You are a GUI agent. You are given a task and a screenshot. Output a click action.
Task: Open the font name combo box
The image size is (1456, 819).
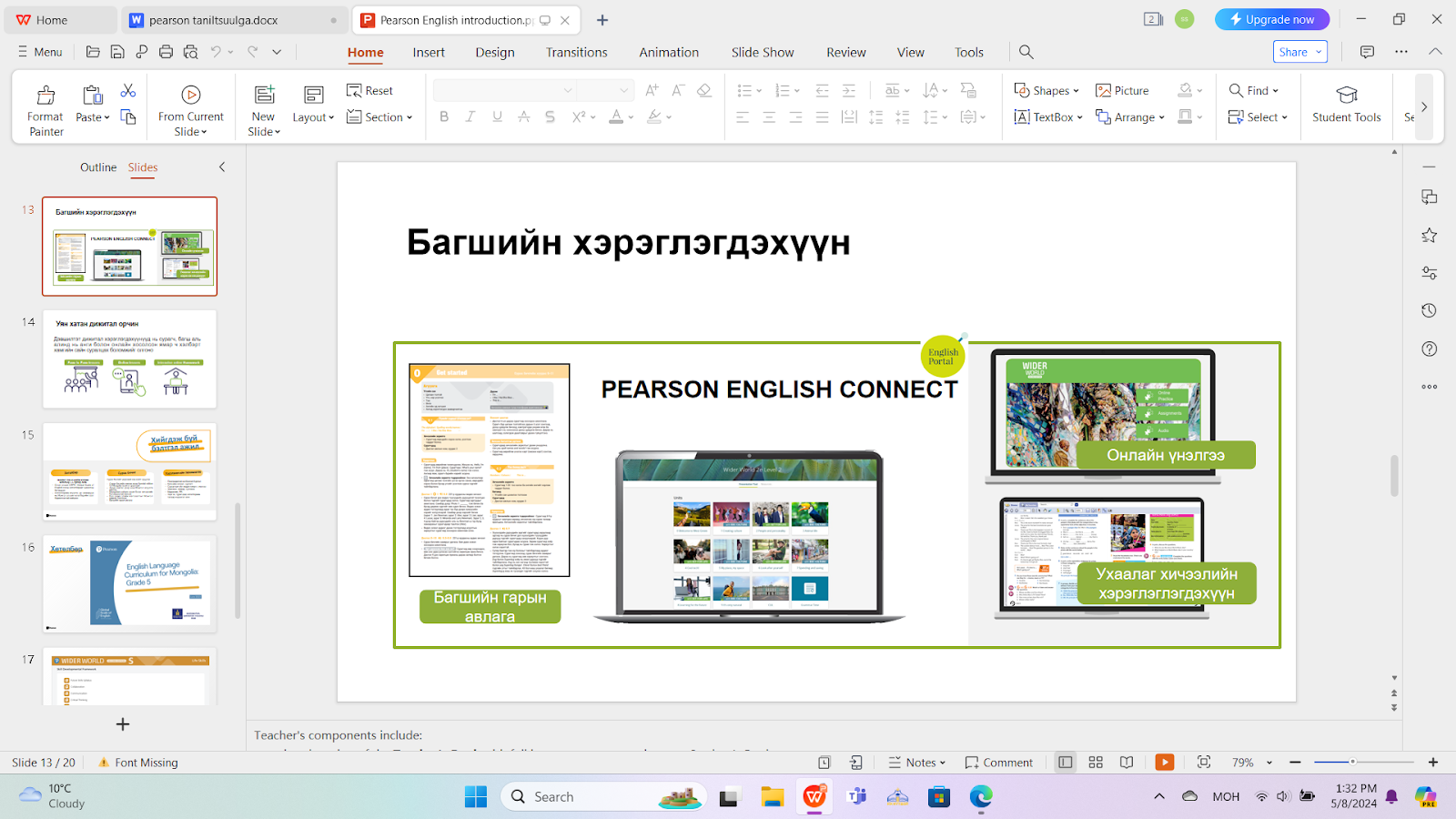click(x=504, y=90)
